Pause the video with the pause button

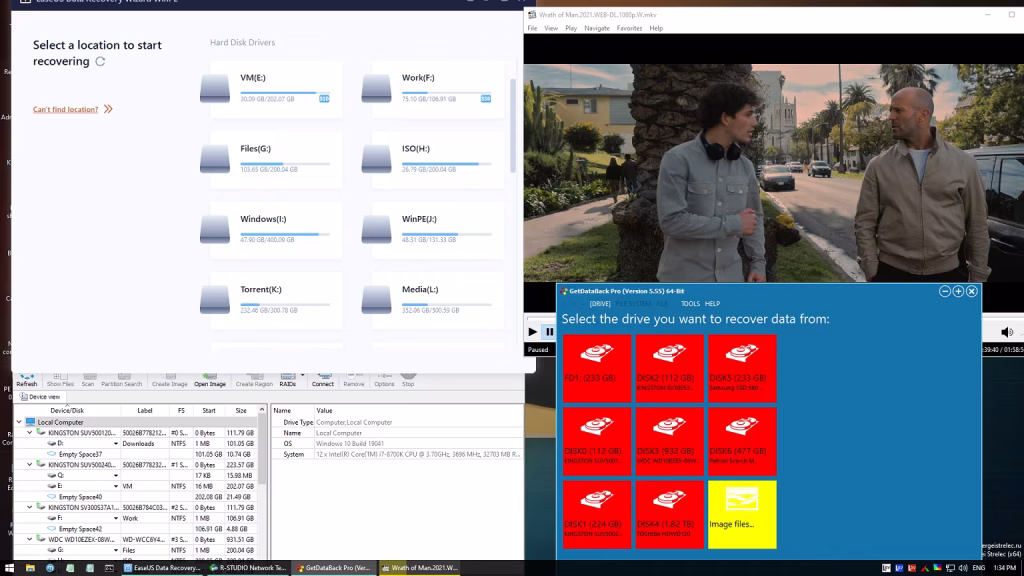(550, 332)
